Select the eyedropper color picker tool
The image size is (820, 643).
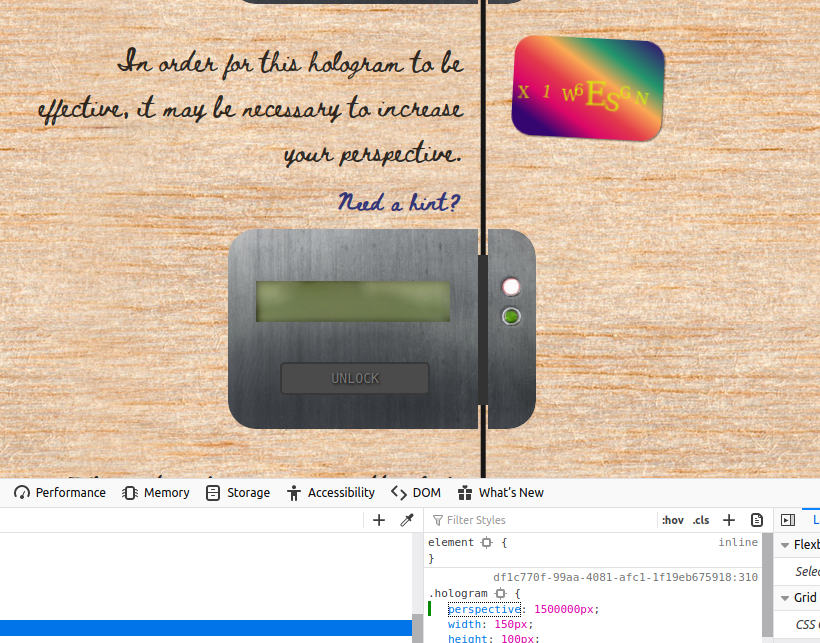[x=407, y=520]
